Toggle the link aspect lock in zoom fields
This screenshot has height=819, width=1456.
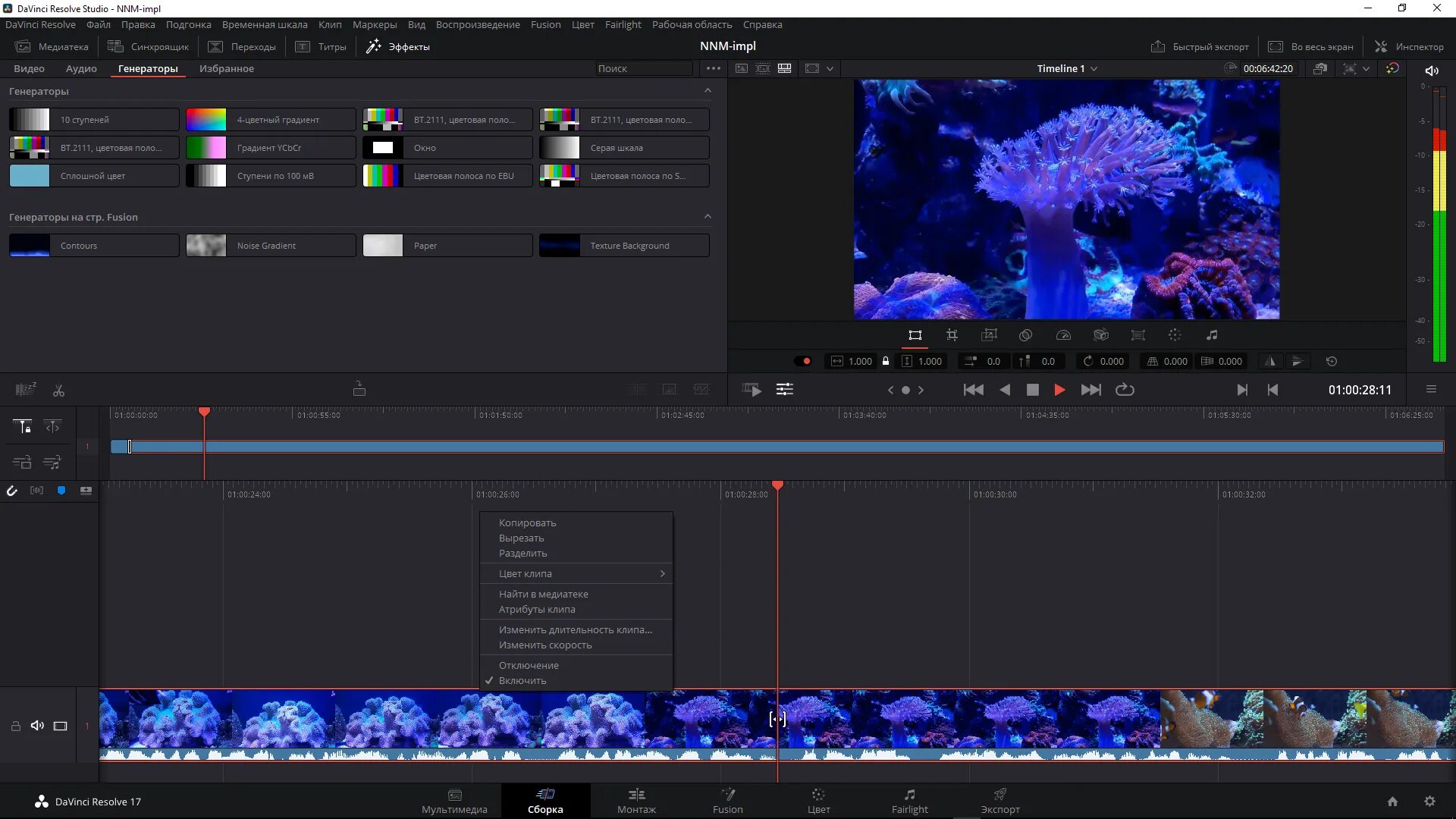[x=885, y=362]
